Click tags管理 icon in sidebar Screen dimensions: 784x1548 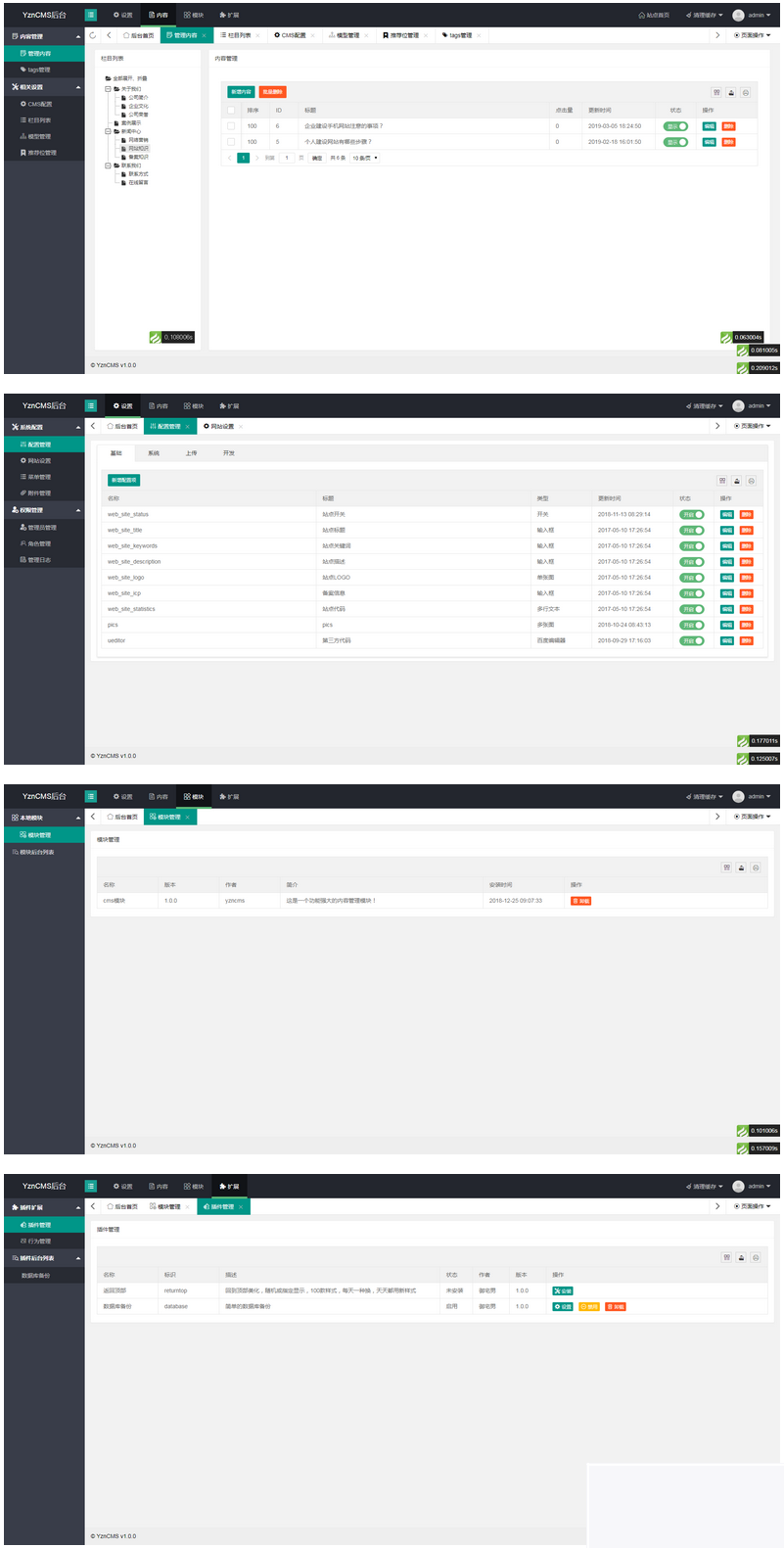coord(23,70)
